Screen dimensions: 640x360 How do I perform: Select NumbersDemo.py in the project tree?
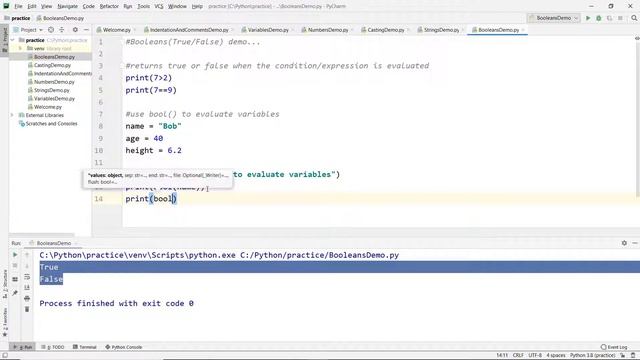tap(54, 82)
